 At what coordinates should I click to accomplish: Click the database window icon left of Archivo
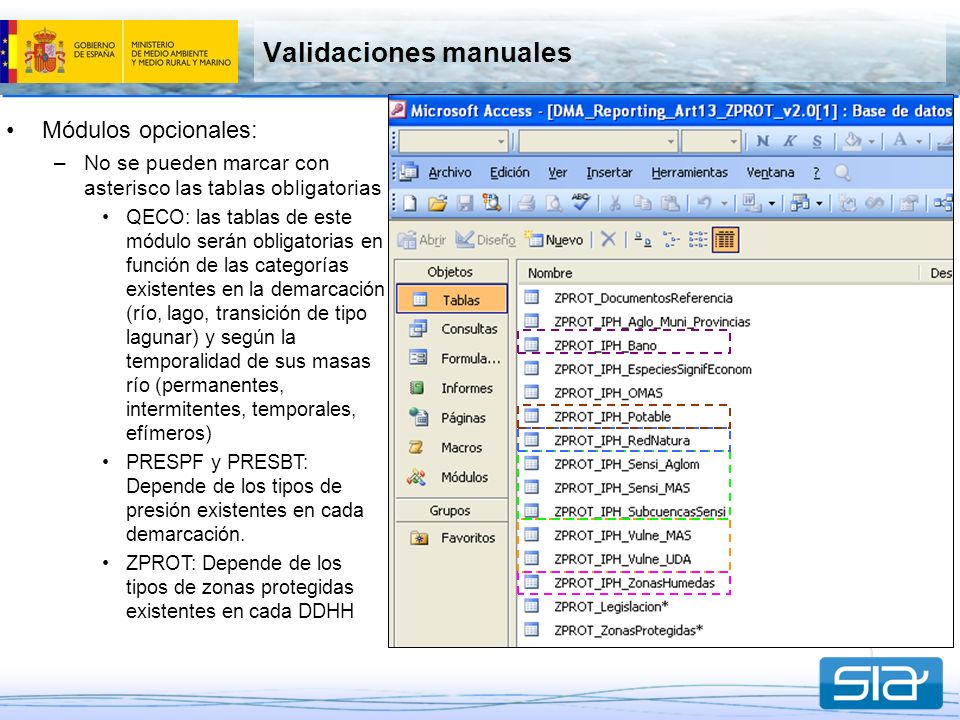(x=409, y=172)
